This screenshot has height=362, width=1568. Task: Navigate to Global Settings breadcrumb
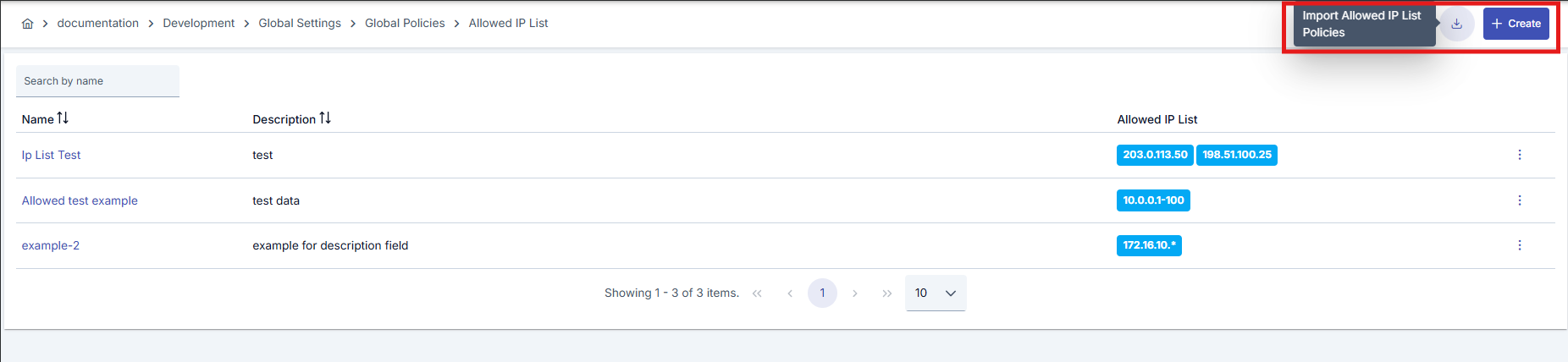[300, 24]
